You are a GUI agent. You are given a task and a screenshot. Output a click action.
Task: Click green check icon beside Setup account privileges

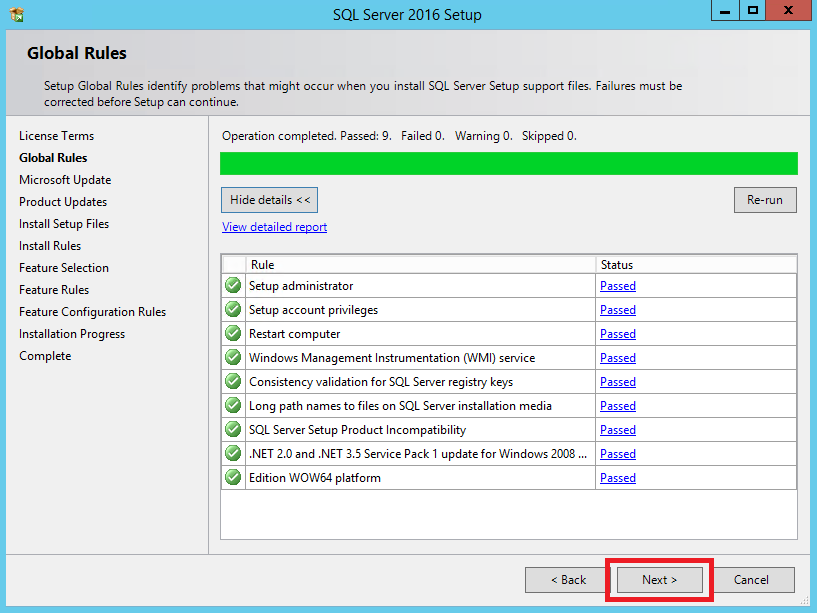233,310
